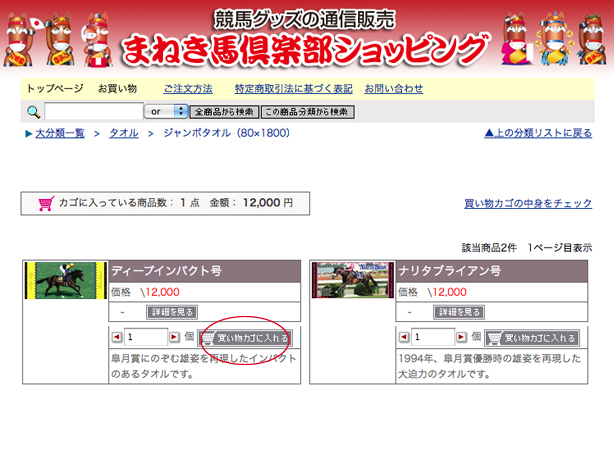
Task: Click 詳細を見る for ディープインパクト号
Action: 172,312
